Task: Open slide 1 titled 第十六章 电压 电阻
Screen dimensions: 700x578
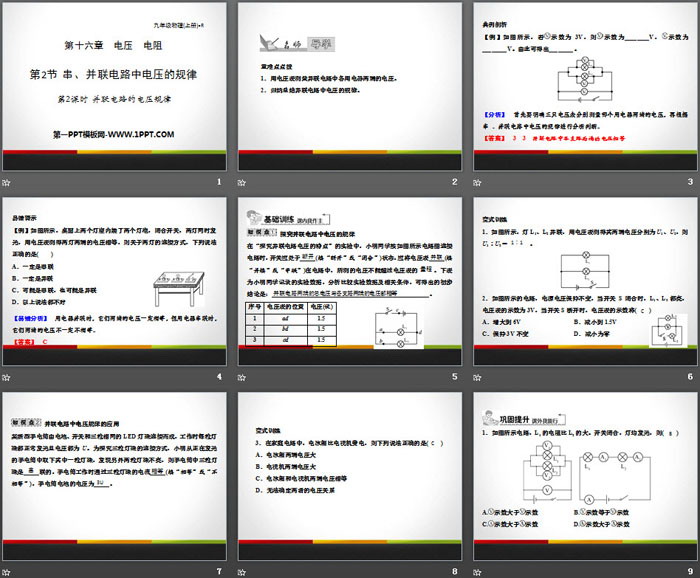Action: [x=114, y=87]
